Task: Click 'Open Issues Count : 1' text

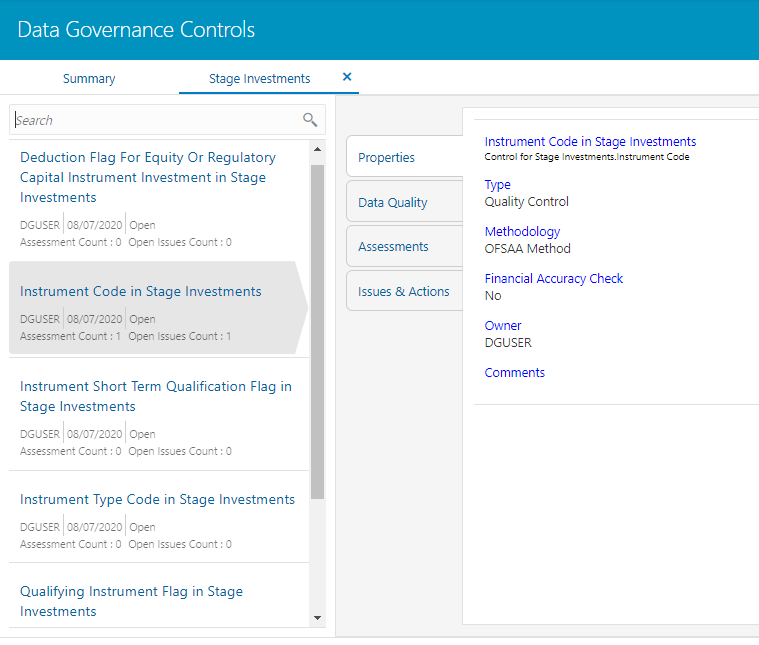Action: [x=180, y=336]
